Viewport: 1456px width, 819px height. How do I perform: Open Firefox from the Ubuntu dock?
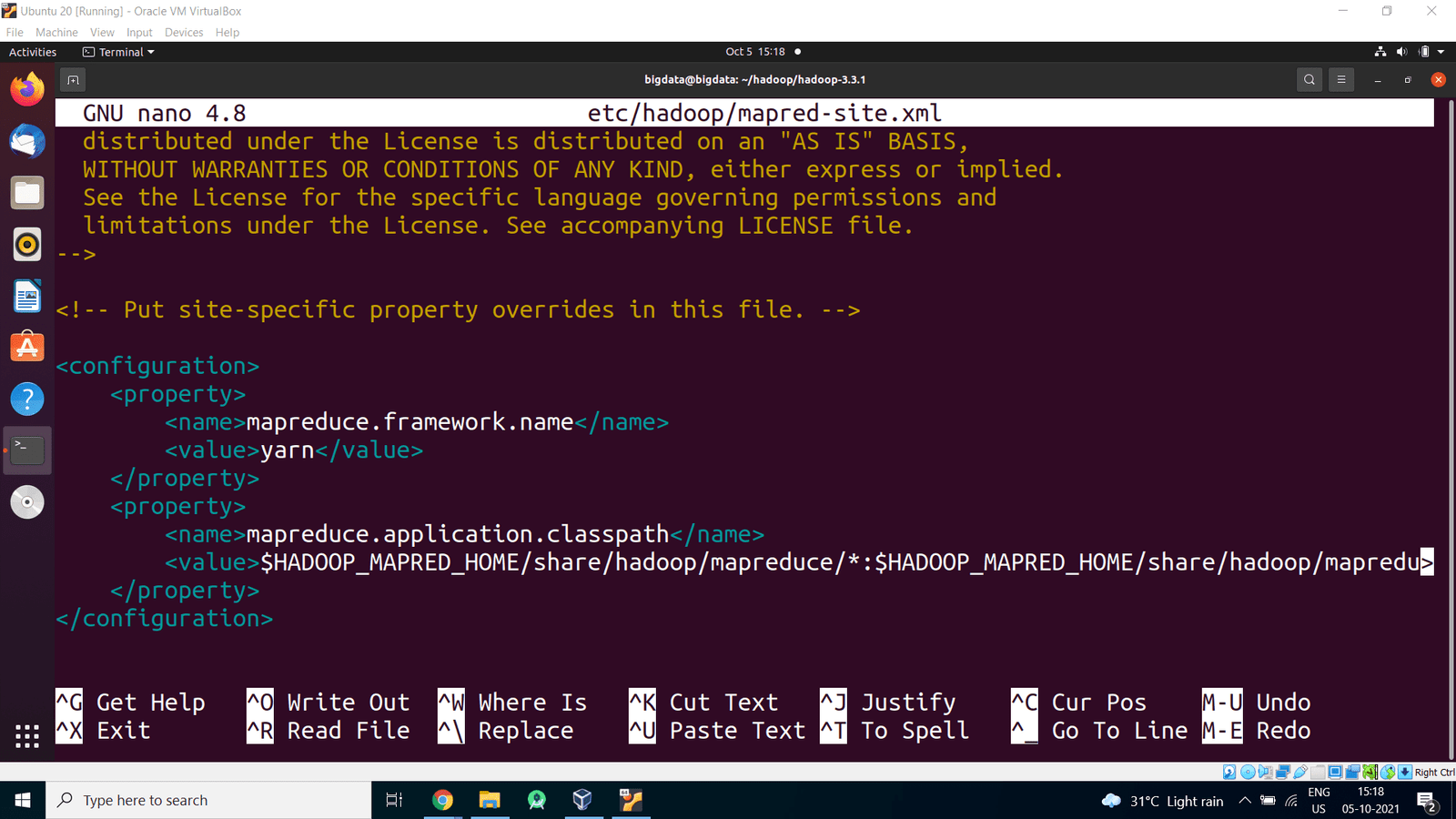[x=27, y=89]
